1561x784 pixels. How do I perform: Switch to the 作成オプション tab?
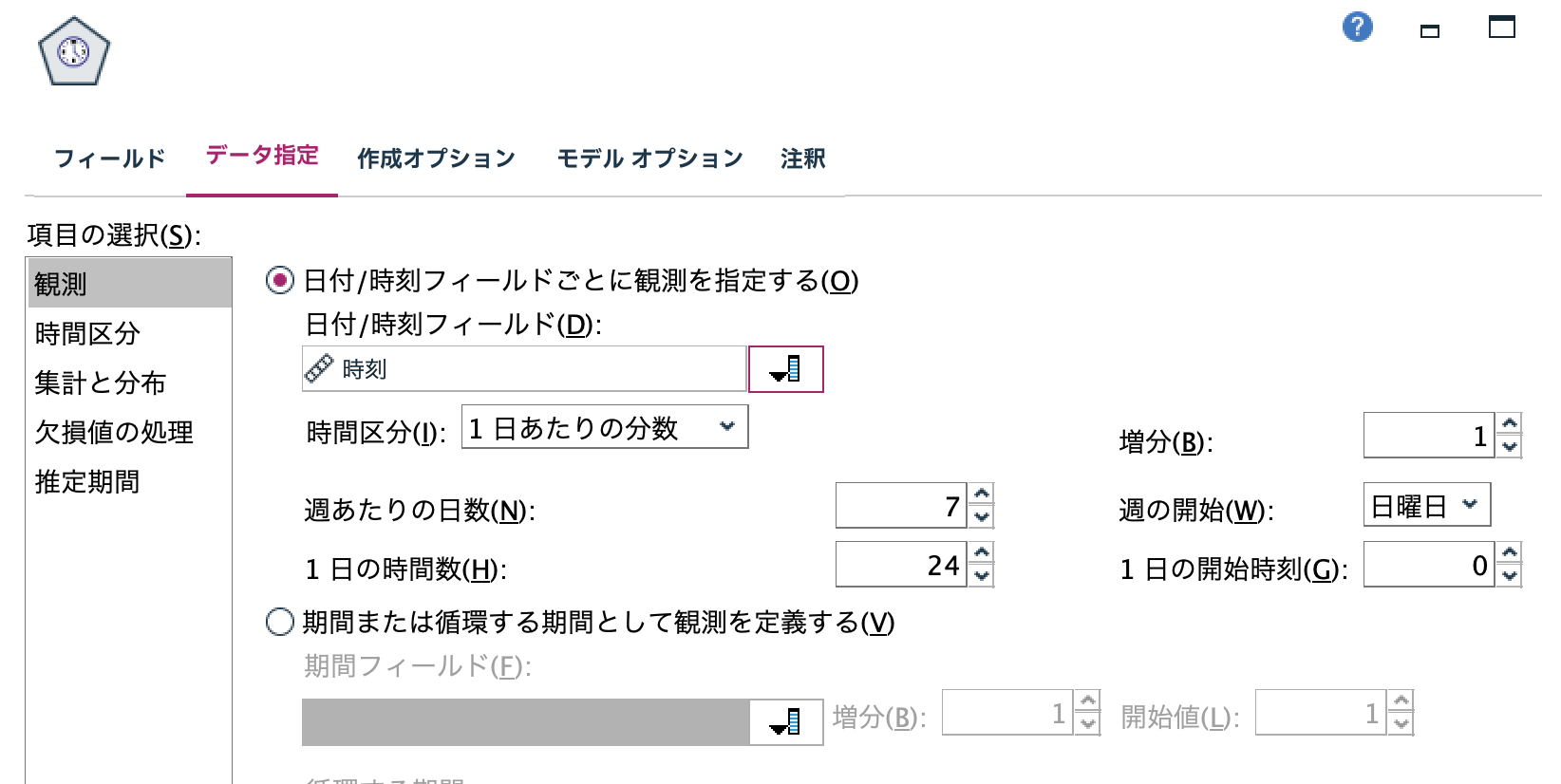pyautogui.click(x=435, y=159)
